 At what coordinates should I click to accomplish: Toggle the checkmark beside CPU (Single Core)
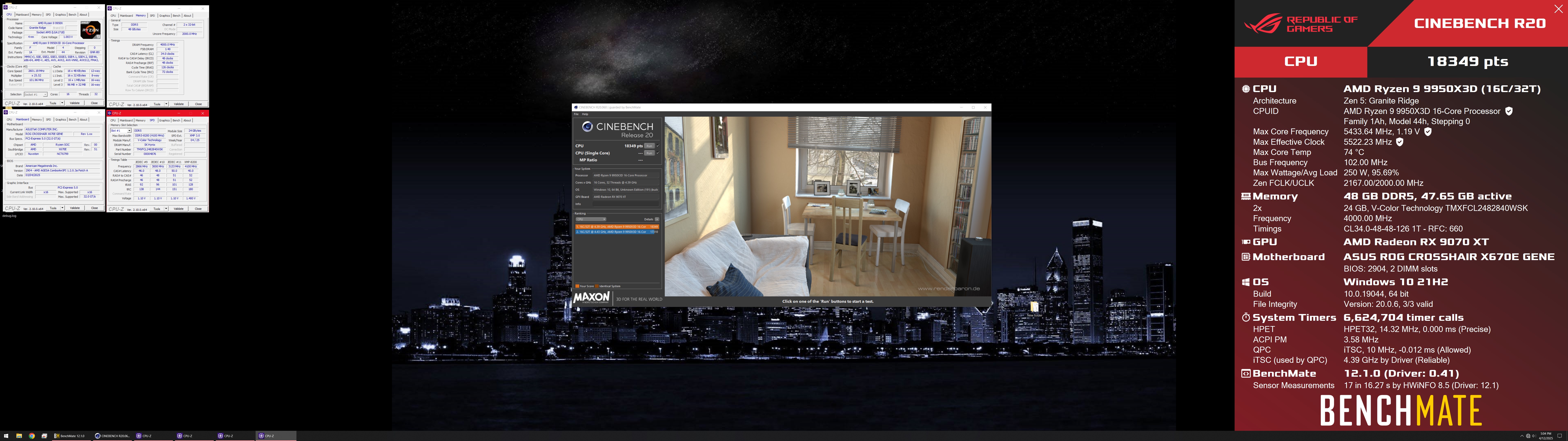[658, 153]
